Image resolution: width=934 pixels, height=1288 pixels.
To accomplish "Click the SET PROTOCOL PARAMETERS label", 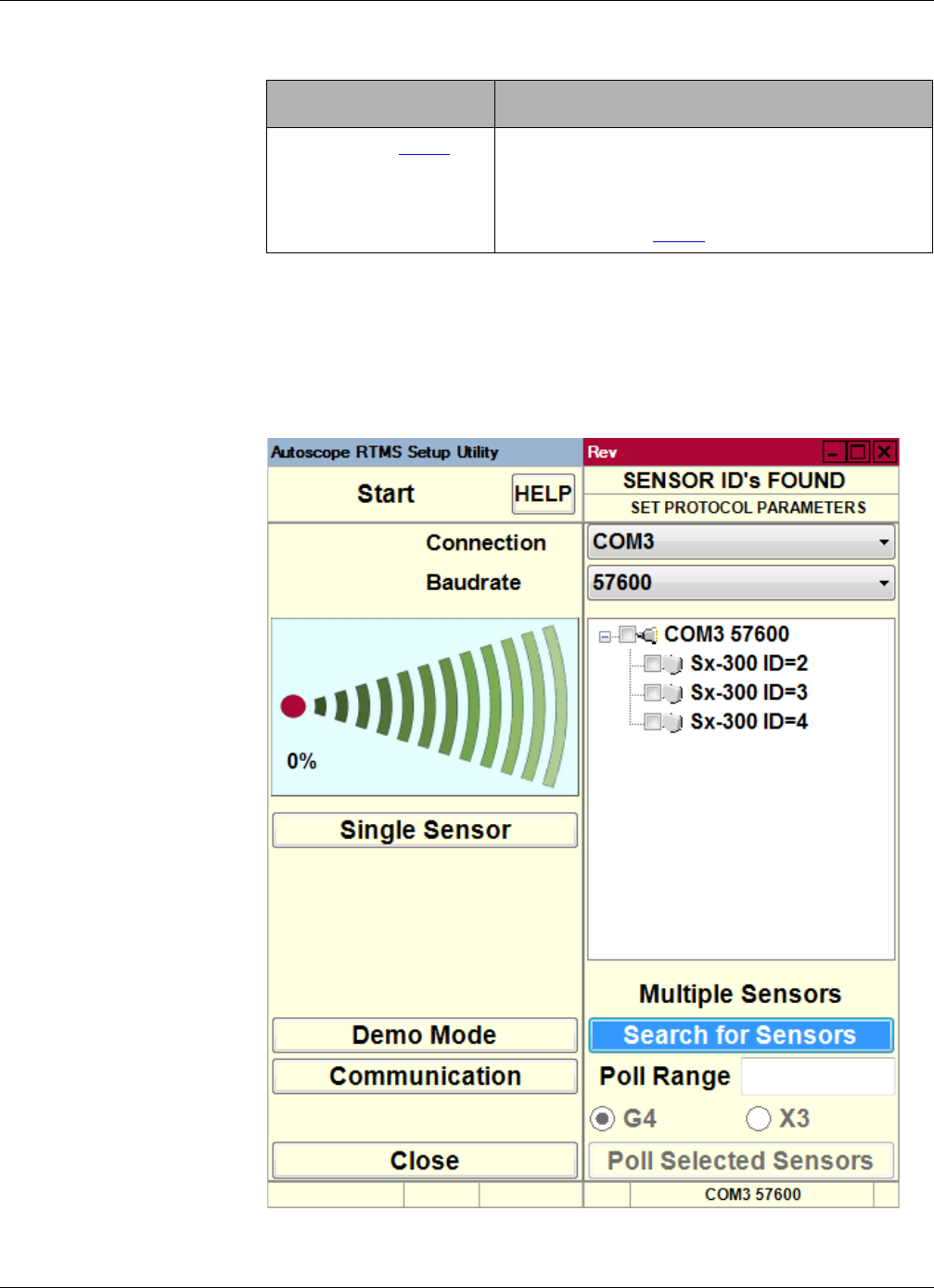I will 748,508.
